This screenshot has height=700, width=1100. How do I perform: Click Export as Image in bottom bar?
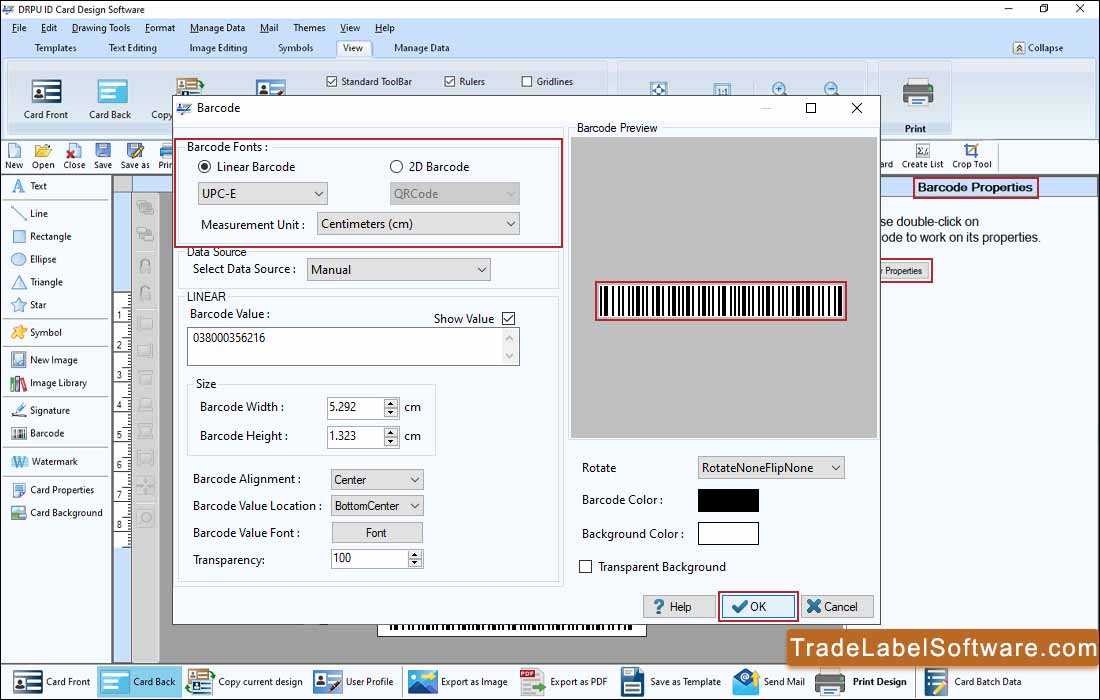[x=458, y=681]
